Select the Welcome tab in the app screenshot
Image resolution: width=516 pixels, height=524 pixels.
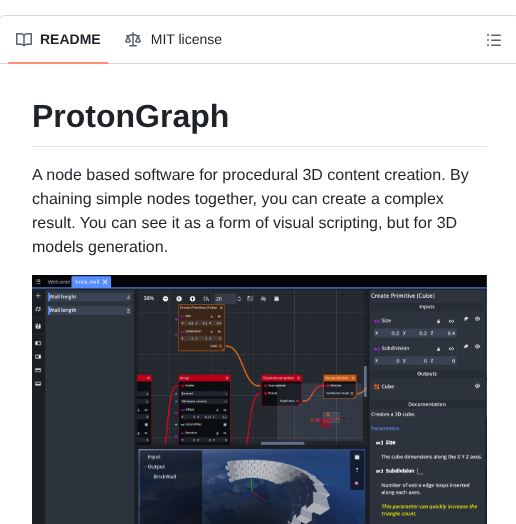tap(58, 282)
